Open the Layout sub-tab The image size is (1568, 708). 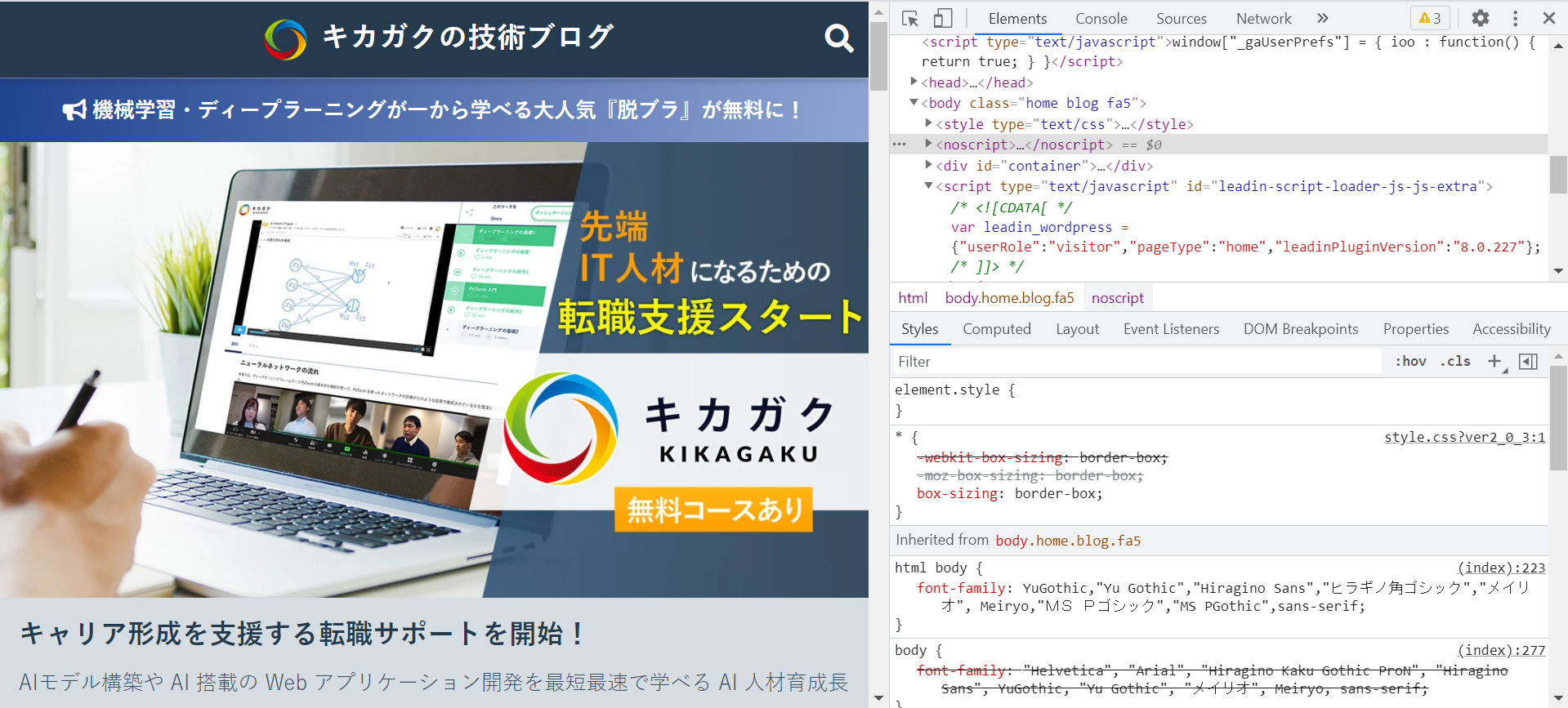click(1077, 329)
